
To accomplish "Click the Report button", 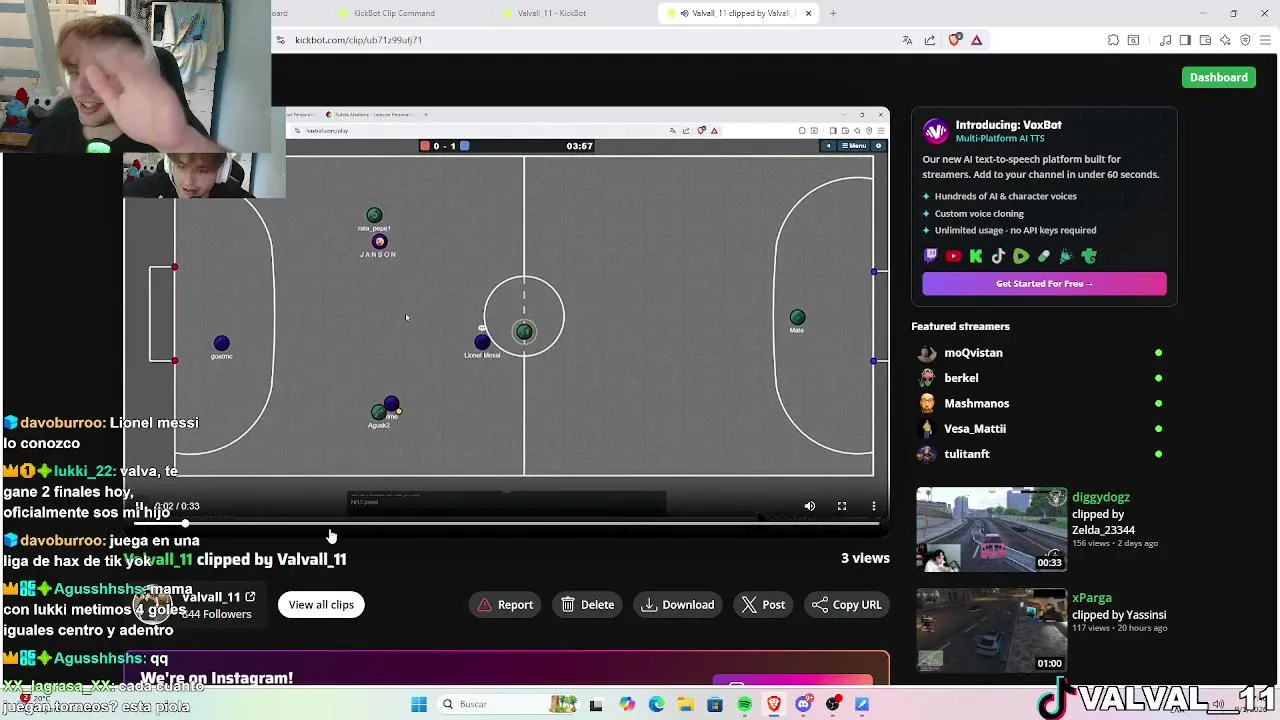I will pos(505,604).
